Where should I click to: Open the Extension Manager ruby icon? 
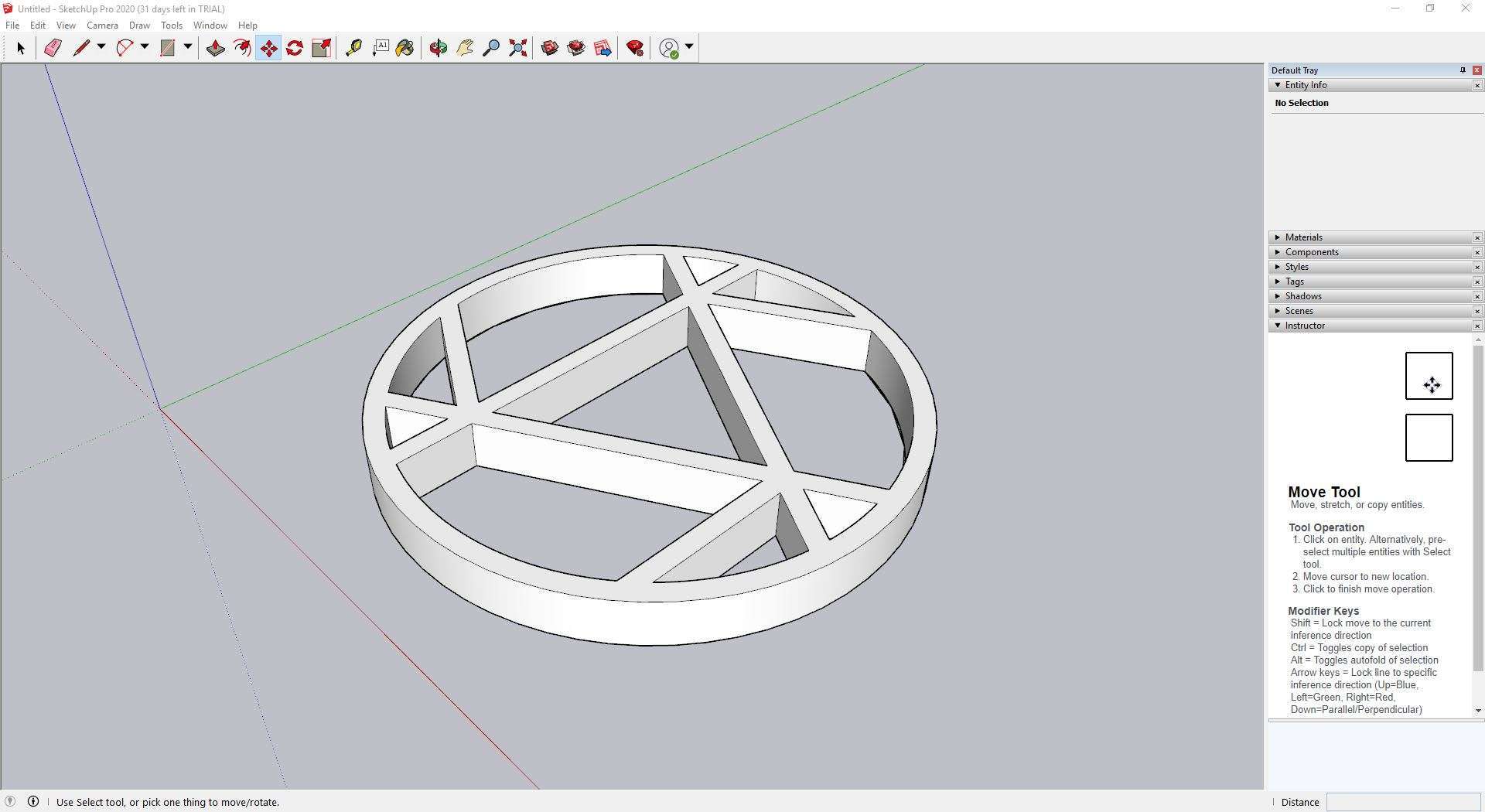635,48
